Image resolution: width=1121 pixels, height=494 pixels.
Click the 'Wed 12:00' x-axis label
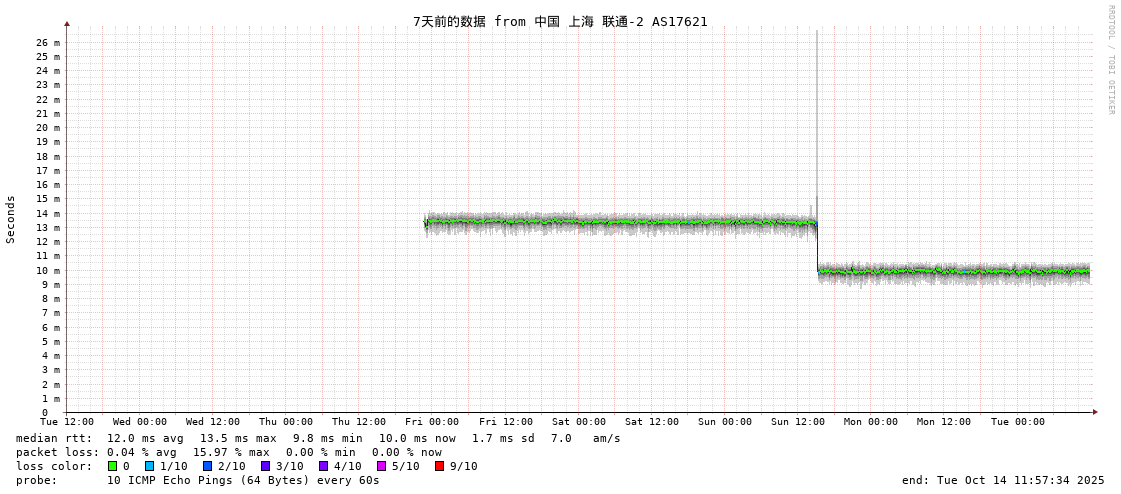(x=213, y=422)
